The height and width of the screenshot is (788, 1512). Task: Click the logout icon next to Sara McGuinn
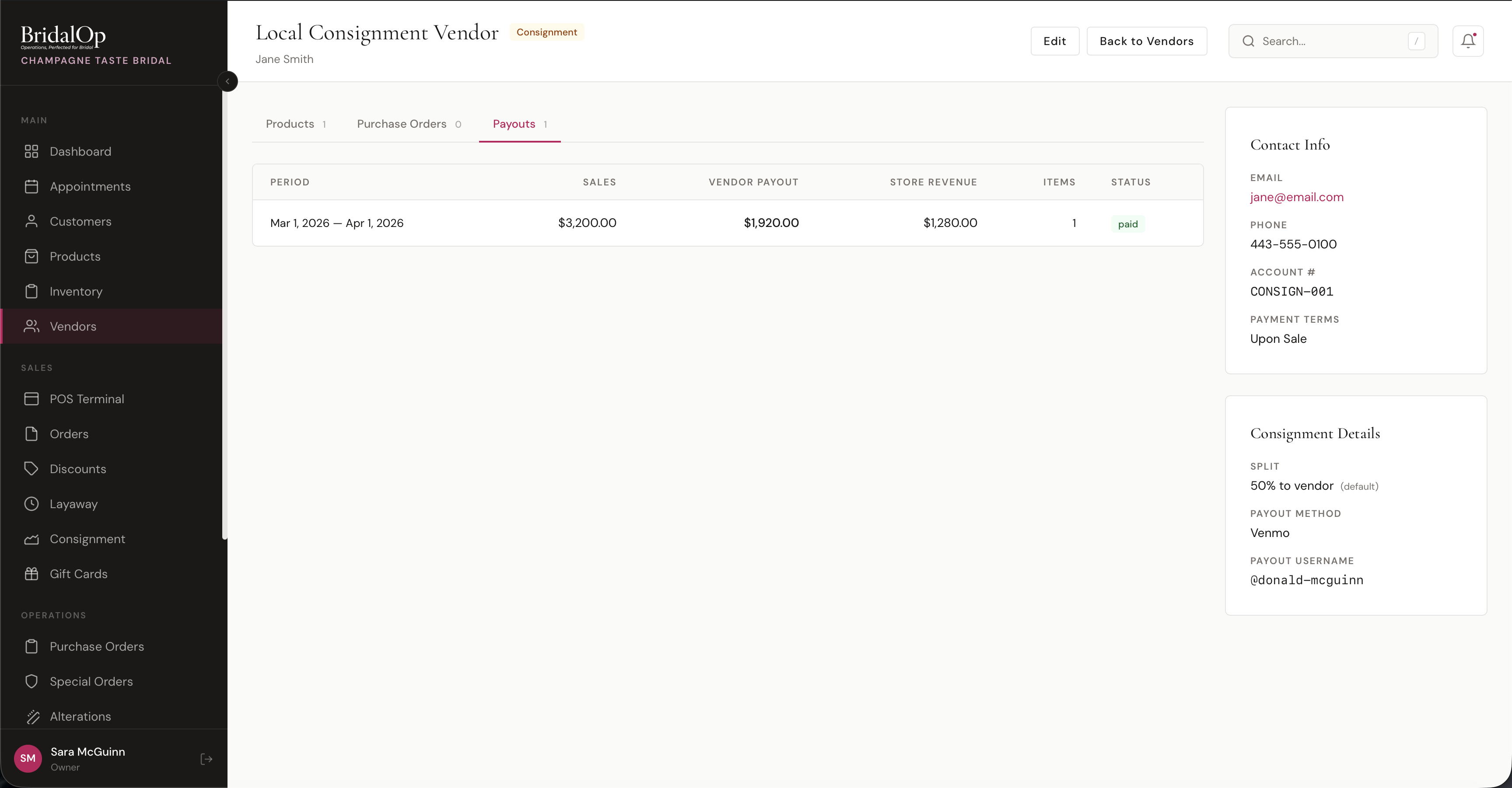click(x=206, y=759)
